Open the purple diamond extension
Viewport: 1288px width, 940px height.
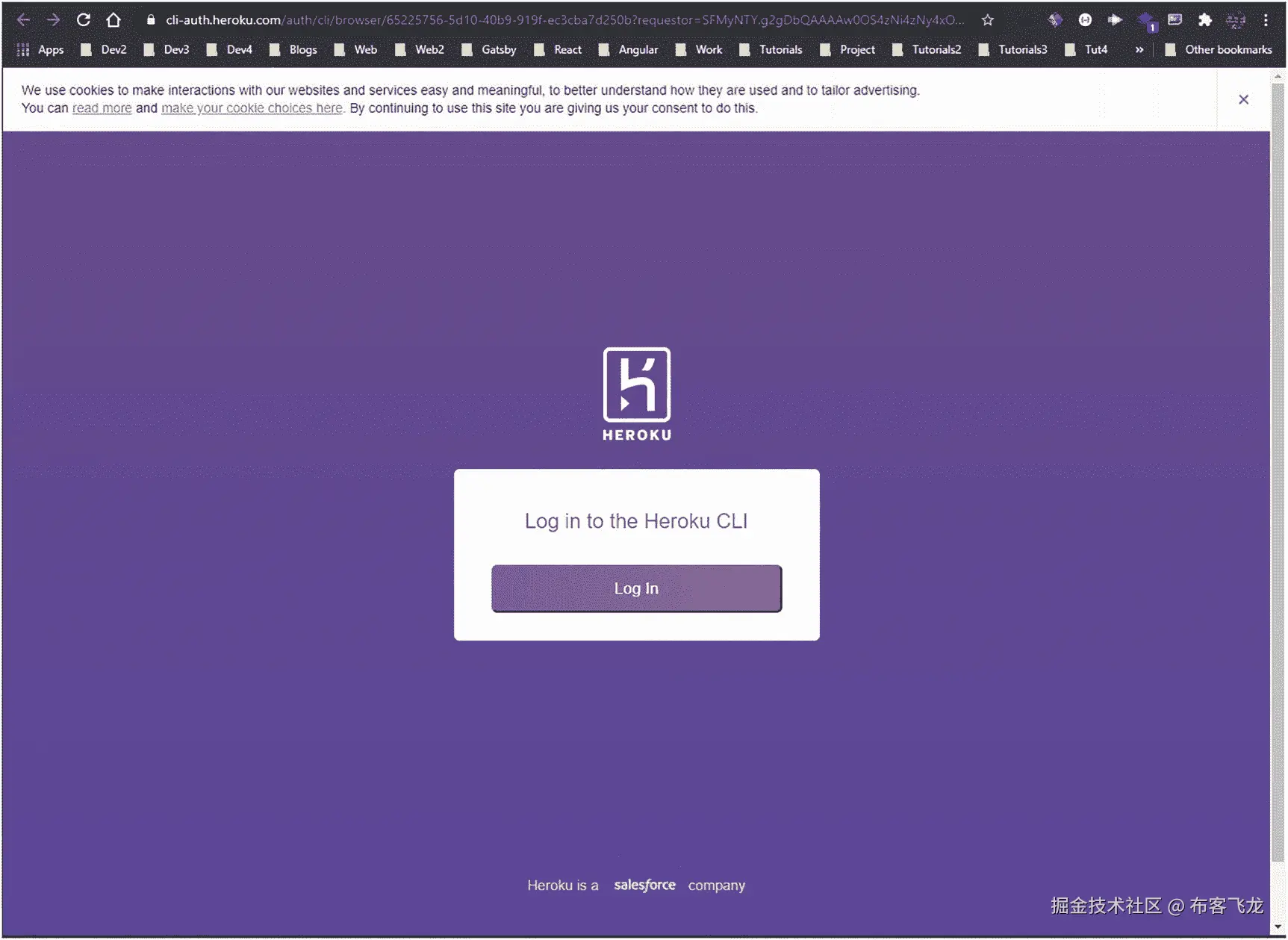[x=1055, y=20]
